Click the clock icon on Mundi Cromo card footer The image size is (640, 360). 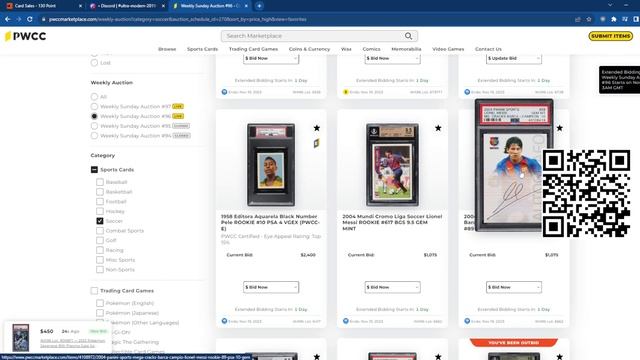[346, 321]
